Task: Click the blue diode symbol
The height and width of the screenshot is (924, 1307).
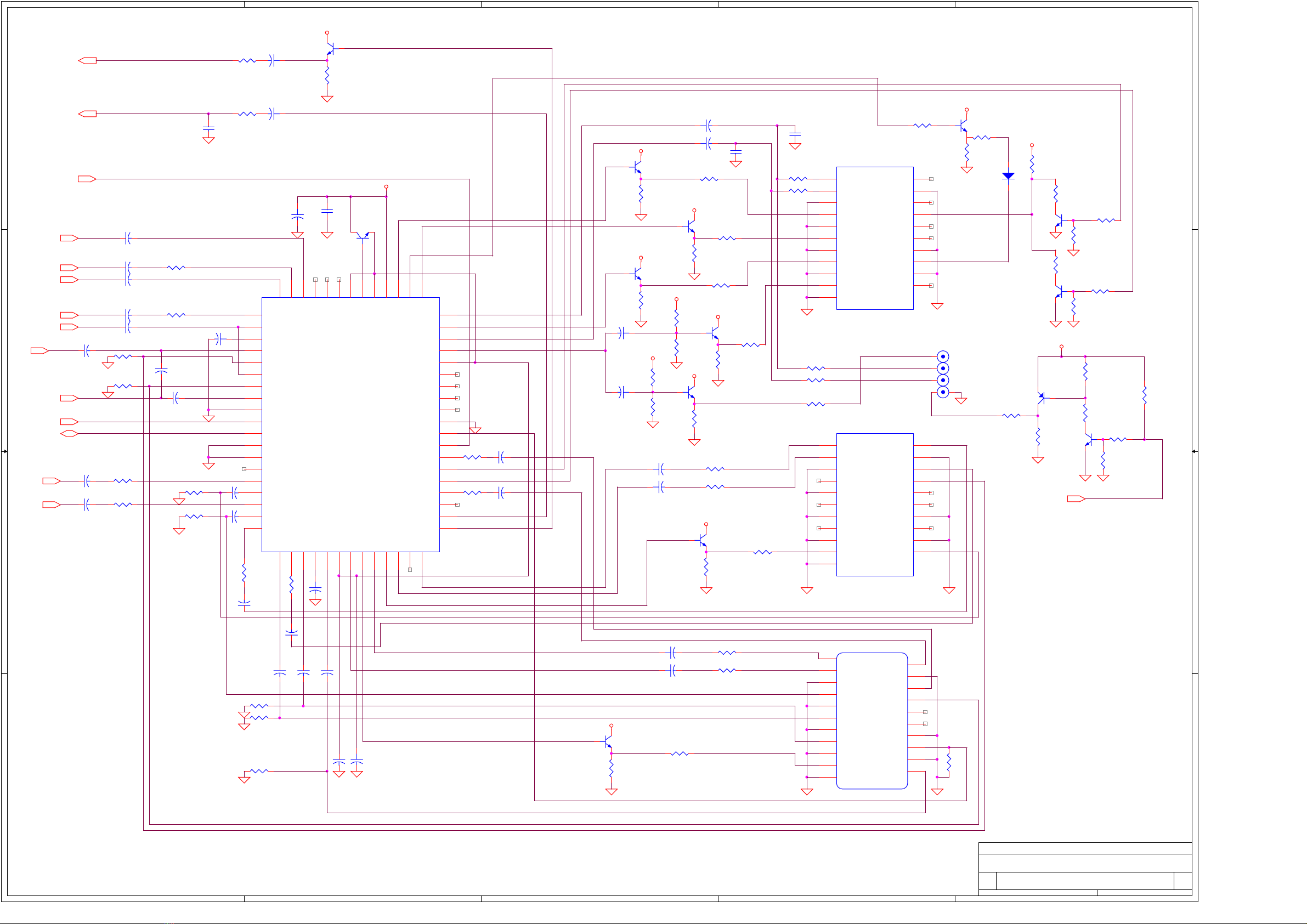Action: pyautogui.click(x=1008, y=176)
